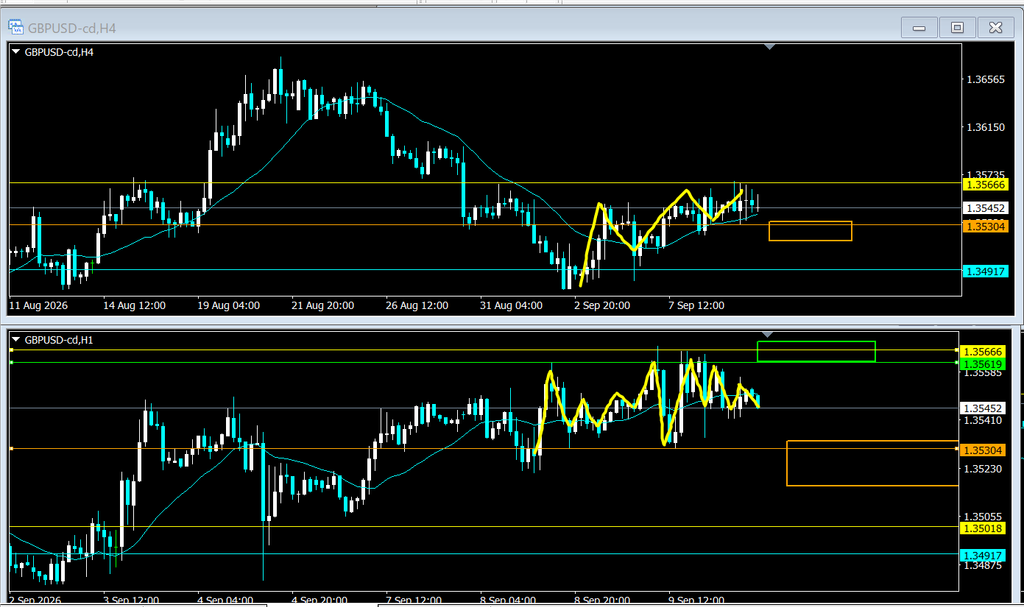Click the yellow 1.35666 price label on H4
Screen dimensions: 1024x607
tap(985, 185)
